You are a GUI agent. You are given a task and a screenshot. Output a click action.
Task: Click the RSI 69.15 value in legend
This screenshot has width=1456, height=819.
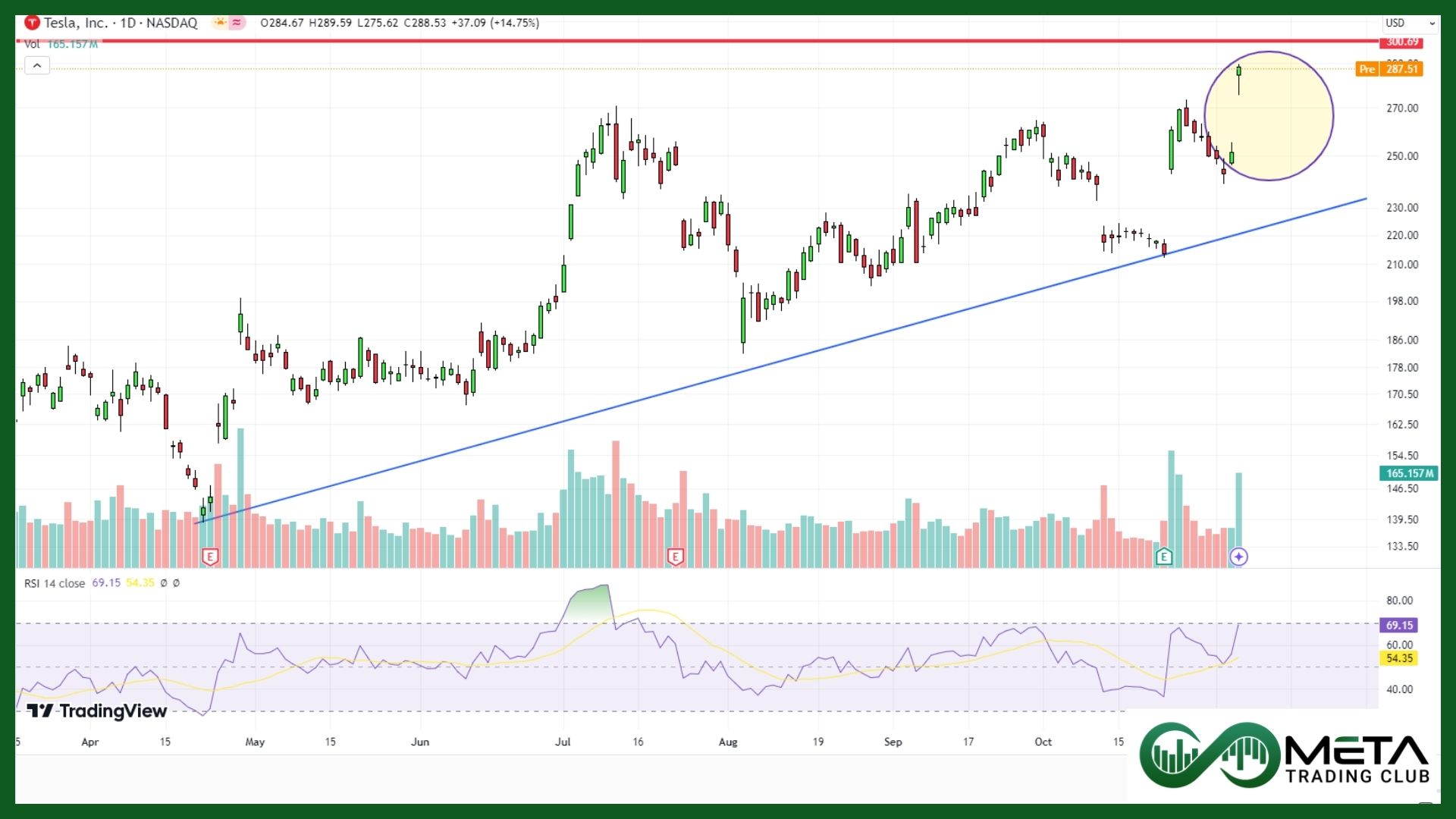click(x=106, y=583)
